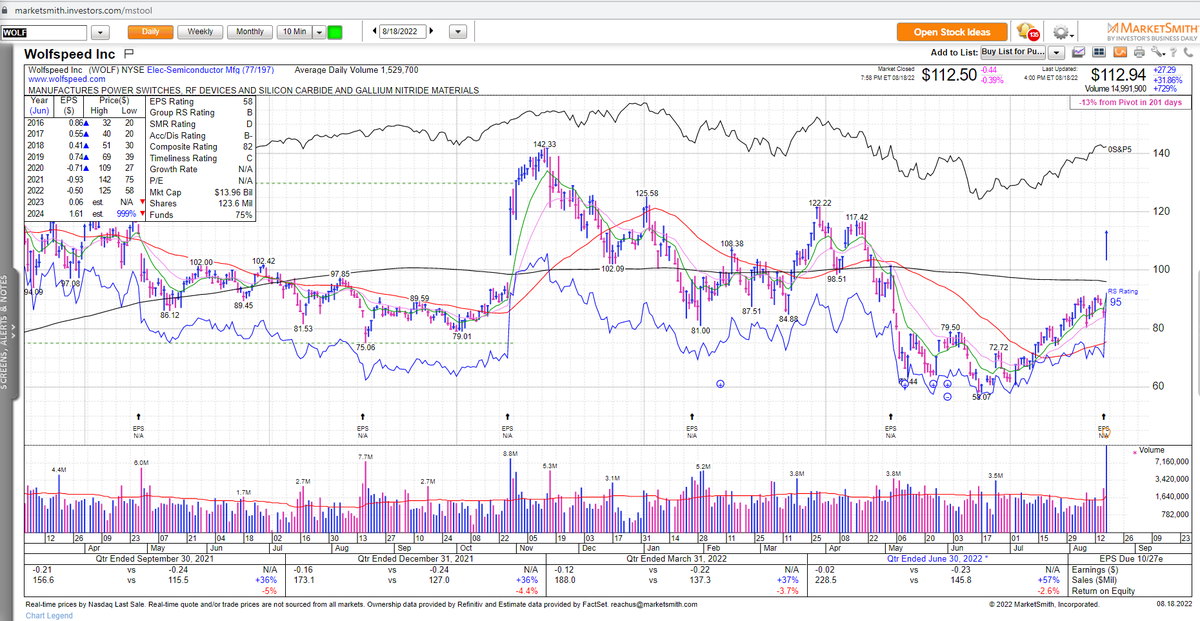Click the Open Stock Ideas button
The width and height of the screenshot is (1200, 621).
click(953, 32)
